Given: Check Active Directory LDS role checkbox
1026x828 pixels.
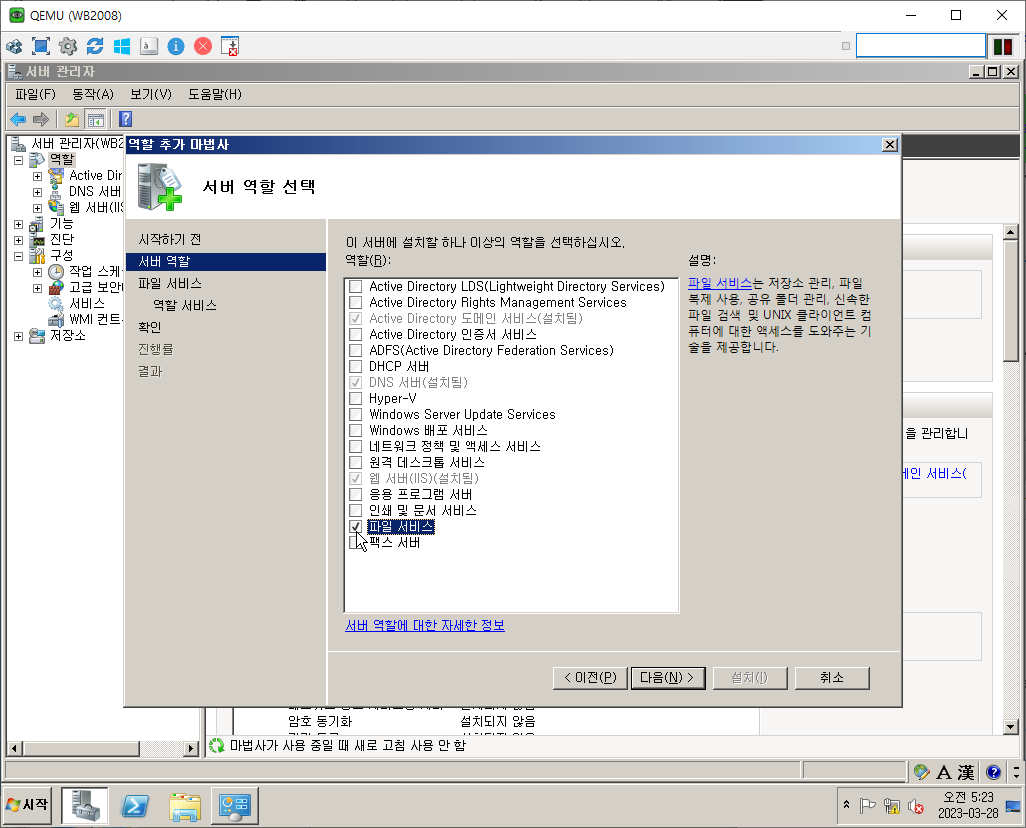Looking at the screenshot, I should point(355,287).
